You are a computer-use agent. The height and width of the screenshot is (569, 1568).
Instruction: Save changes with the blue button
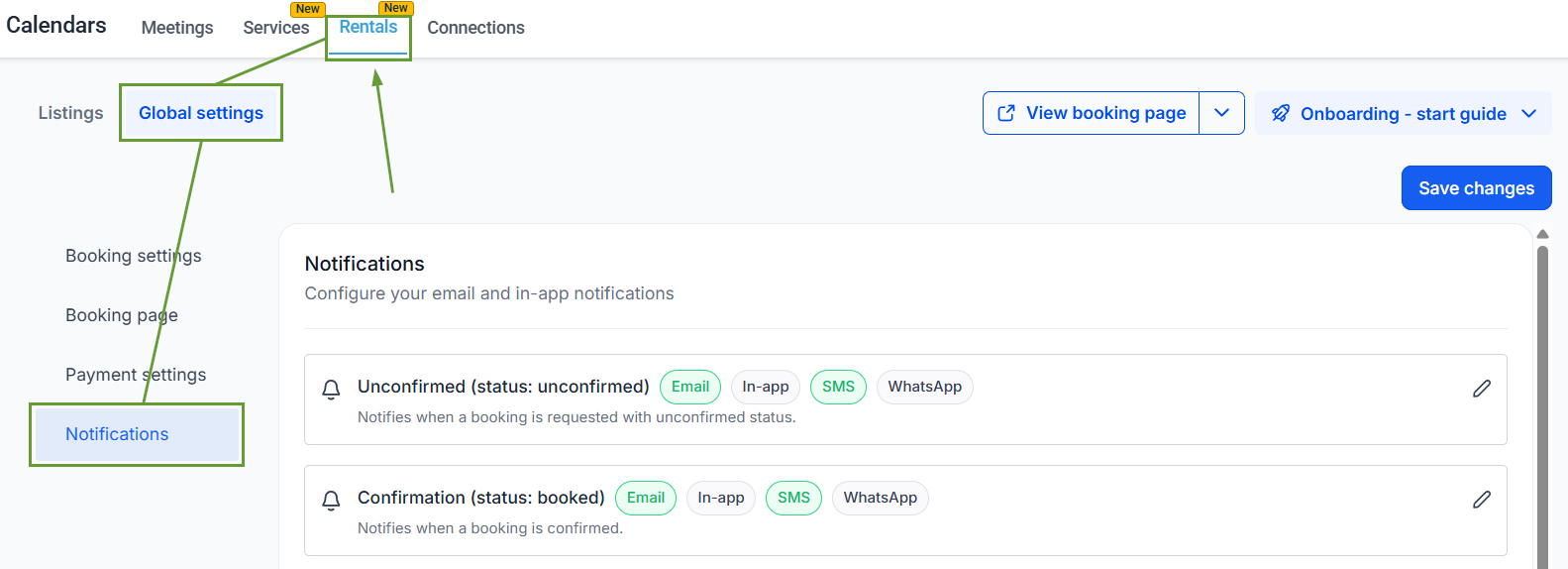coord(1476,188)
